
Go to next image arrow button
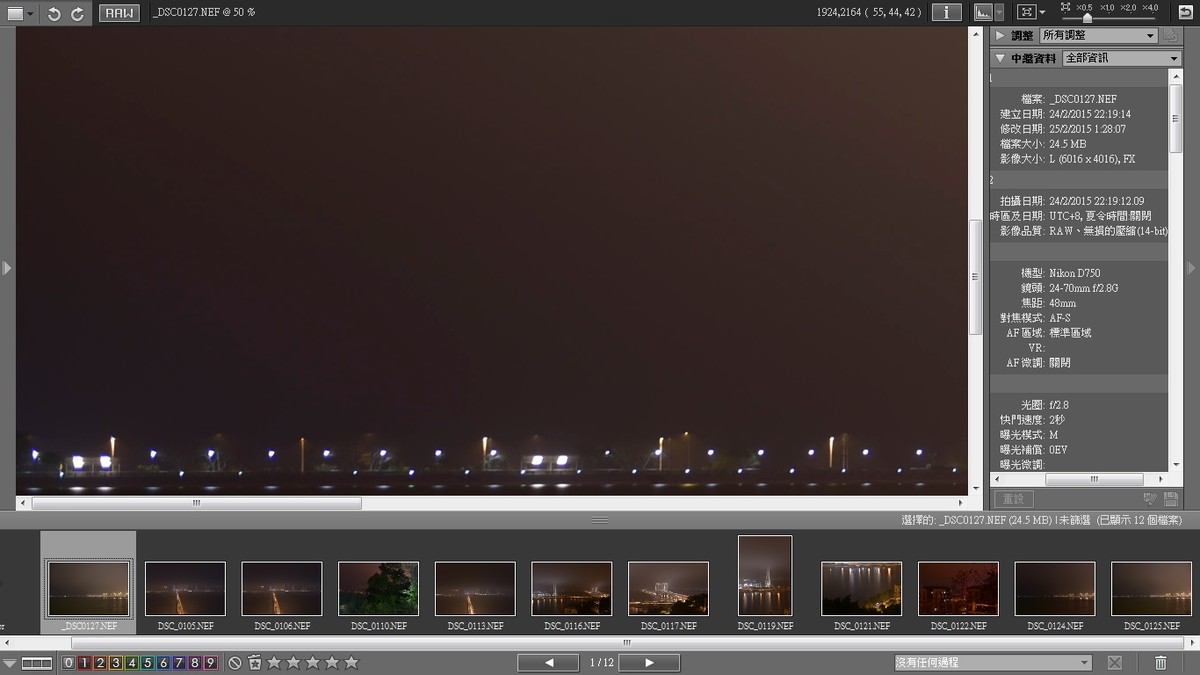click(x=649, y=662)
